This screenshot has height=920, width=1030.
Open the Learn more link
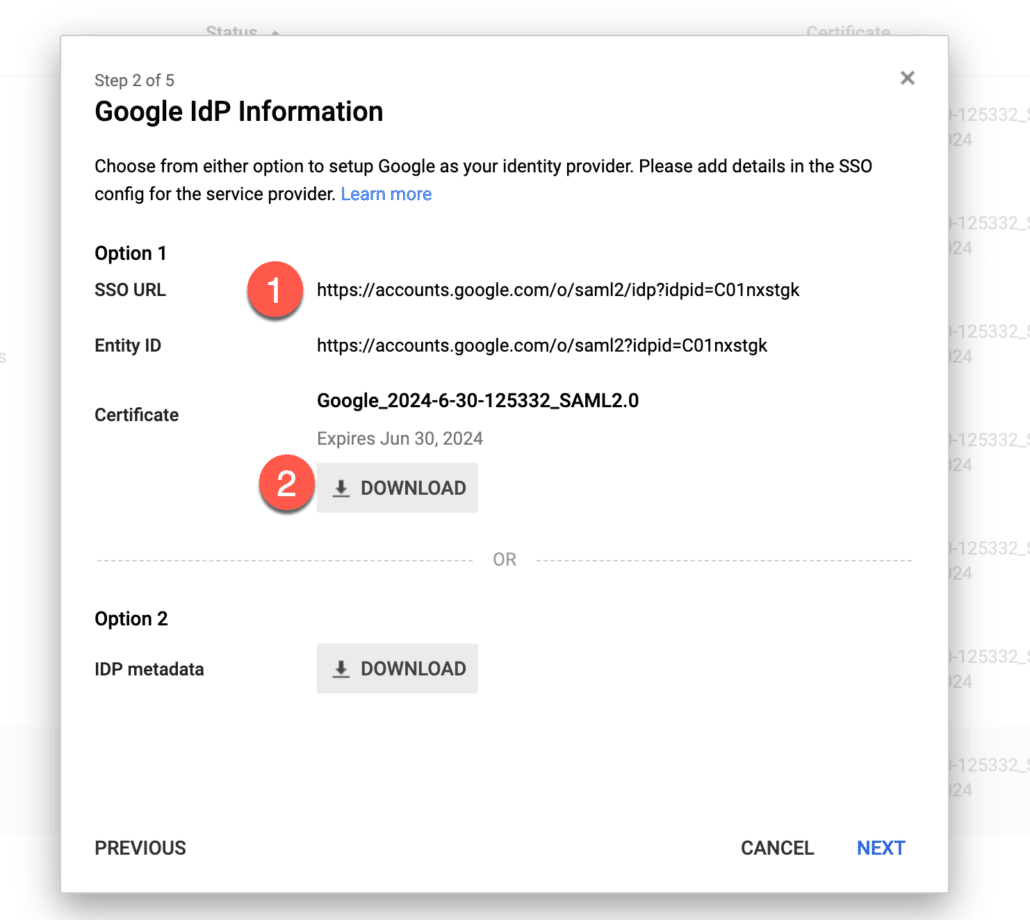tap(386, 194)
